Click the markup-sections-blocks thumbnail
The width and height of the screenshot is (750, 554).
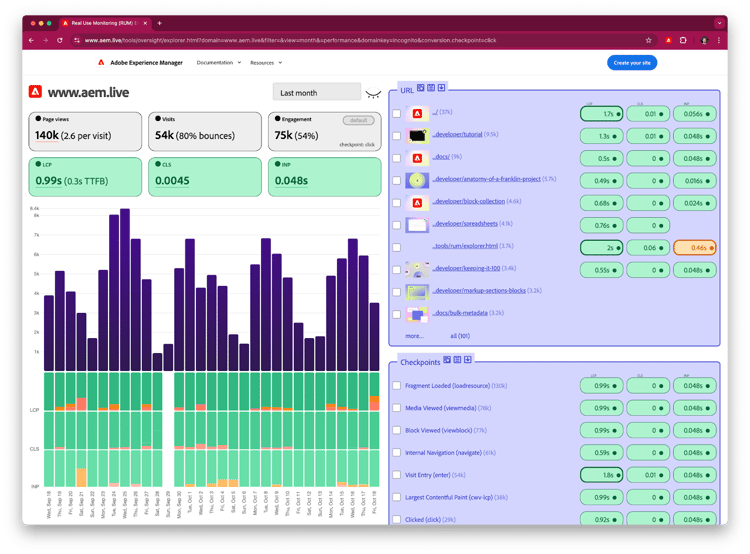point(417,292)
